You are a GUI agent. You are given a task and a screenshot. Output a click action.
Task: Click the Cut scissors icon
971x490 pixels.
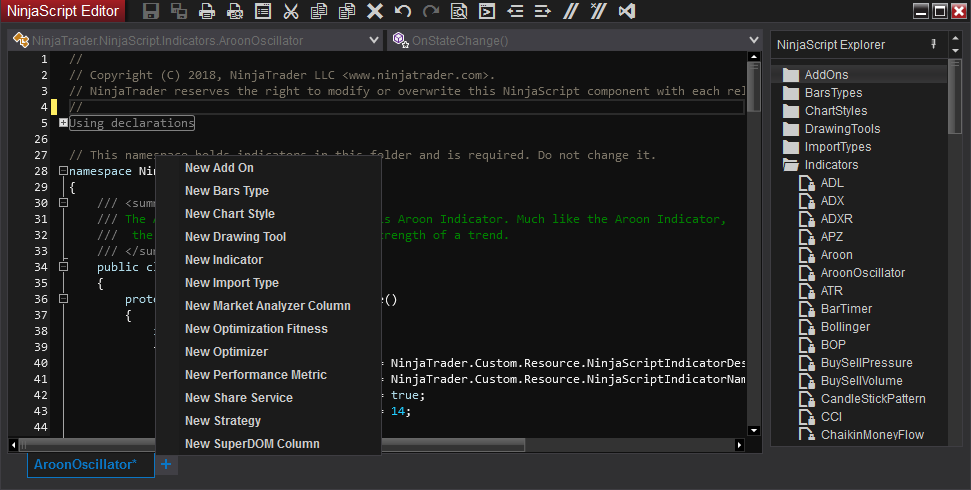[291, 11]
